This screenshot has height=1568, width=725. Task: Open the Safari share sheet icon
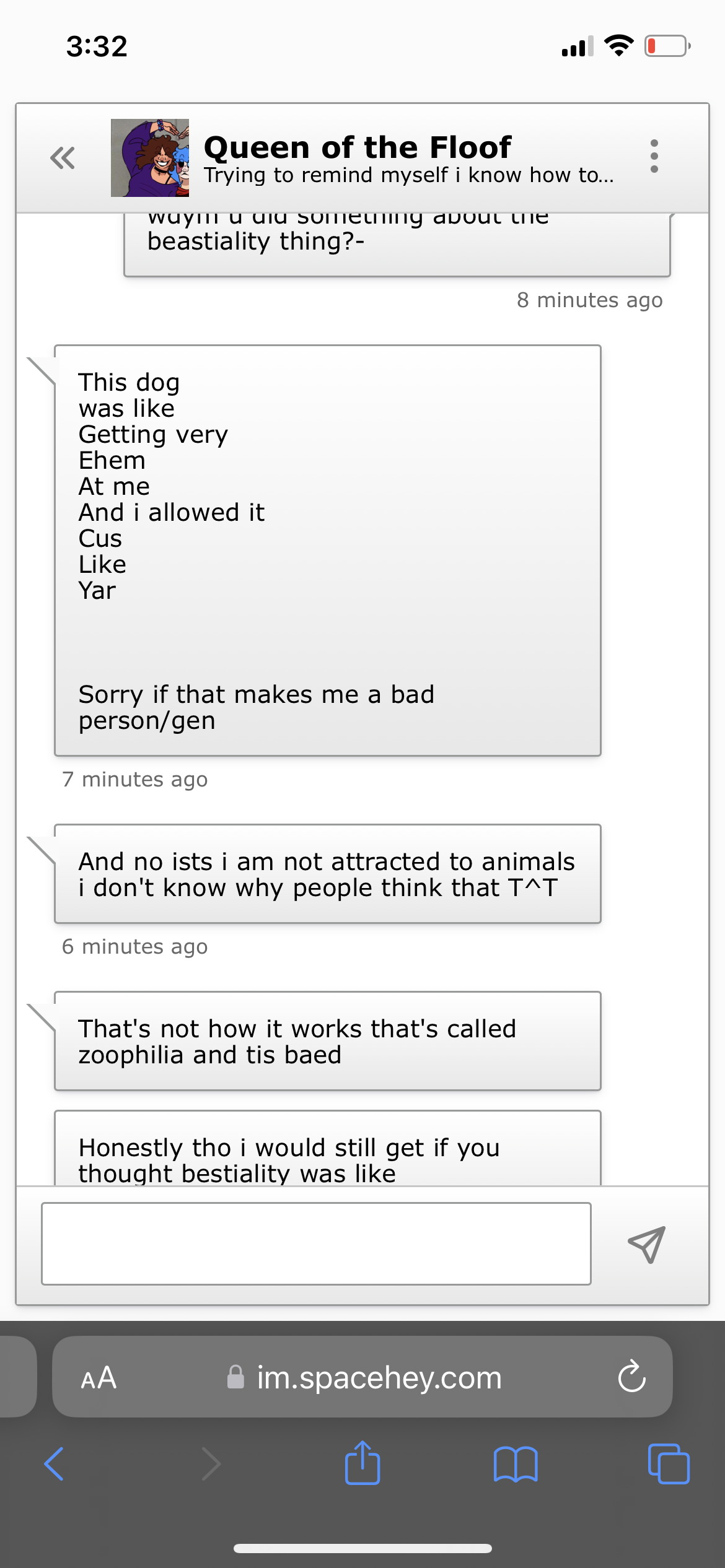(x=362, y=1463)
